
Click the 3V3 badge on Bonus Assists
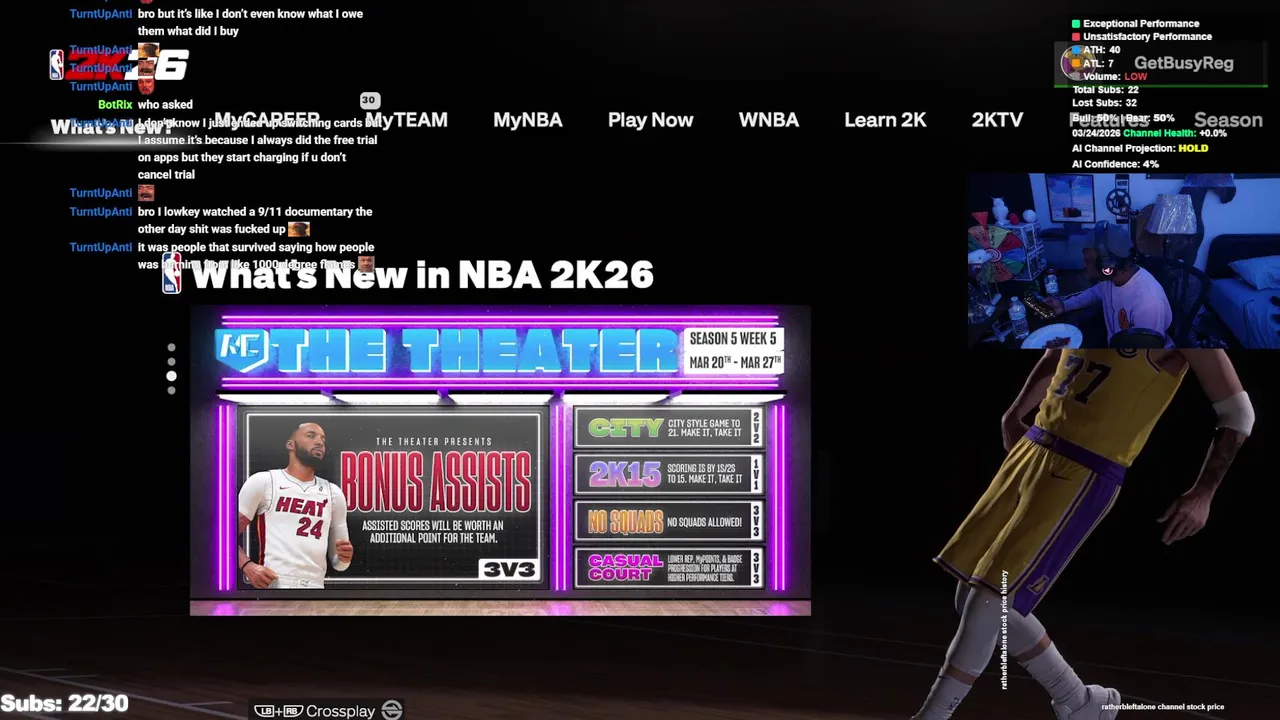(x=510, y=569)
